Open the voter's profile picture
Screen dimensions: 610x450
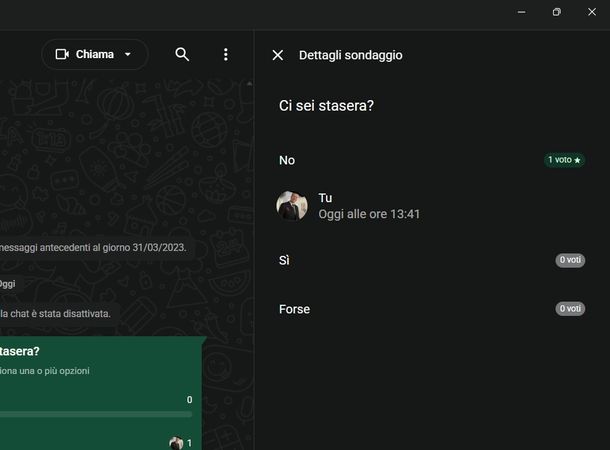point(292,206)
